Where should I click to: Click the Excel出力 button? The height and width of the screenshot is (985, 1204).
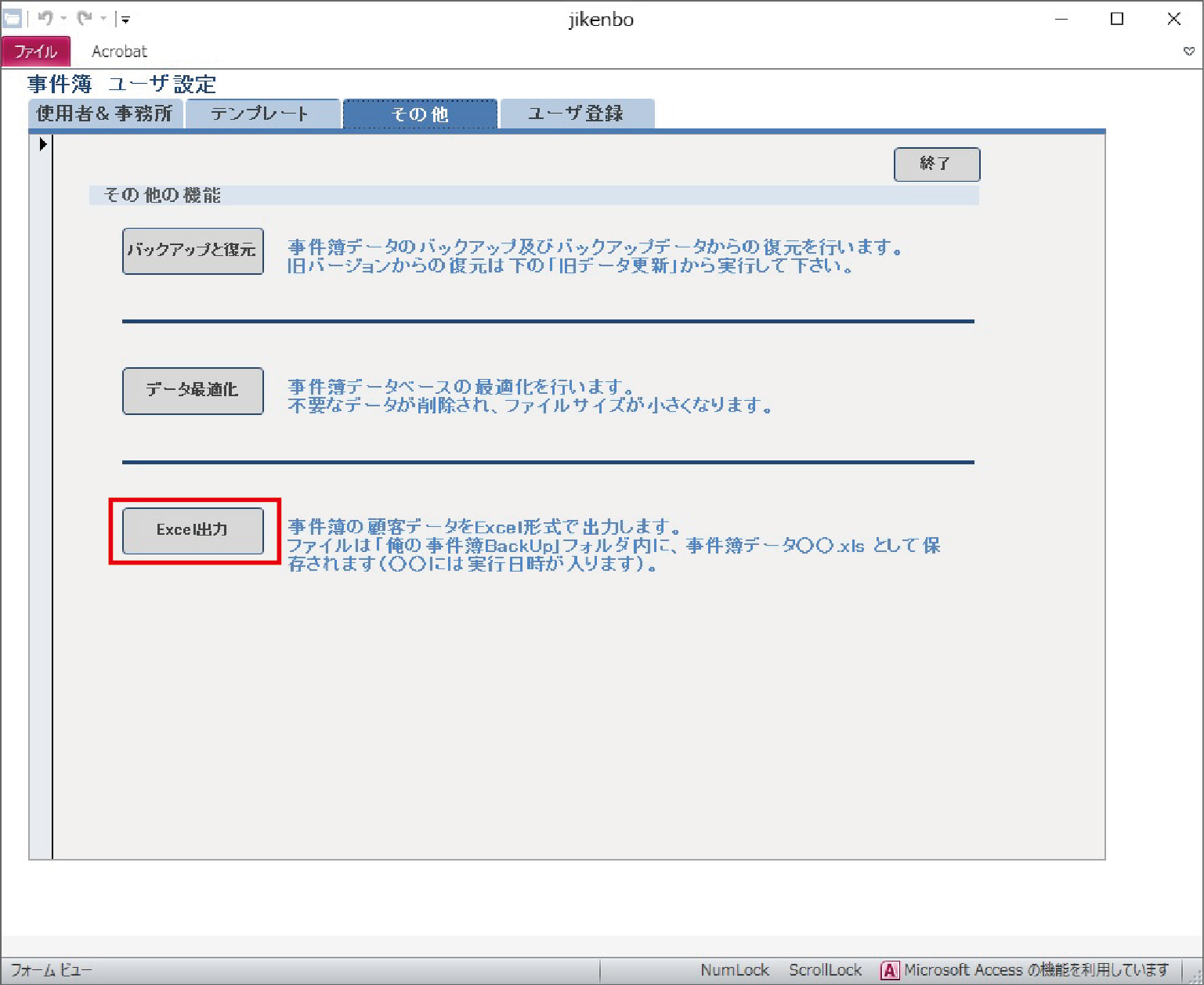193,530
